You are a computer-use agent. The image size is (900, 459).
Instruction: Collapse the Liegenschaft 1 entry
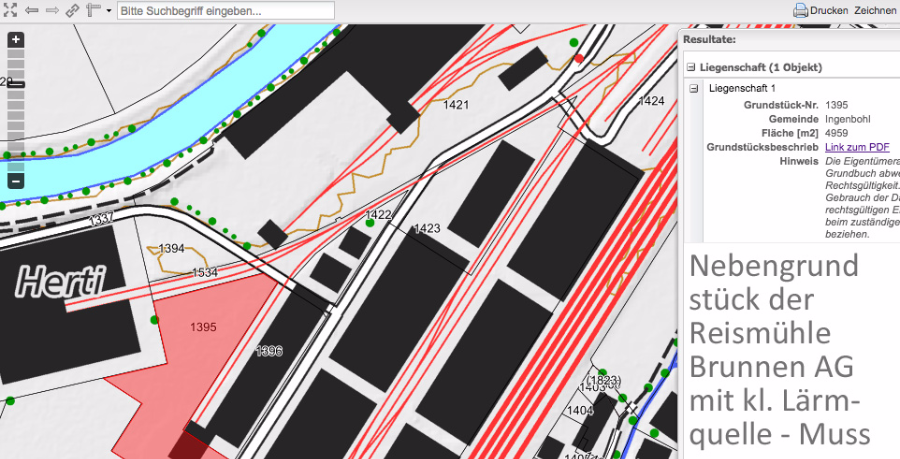(694, 88)
